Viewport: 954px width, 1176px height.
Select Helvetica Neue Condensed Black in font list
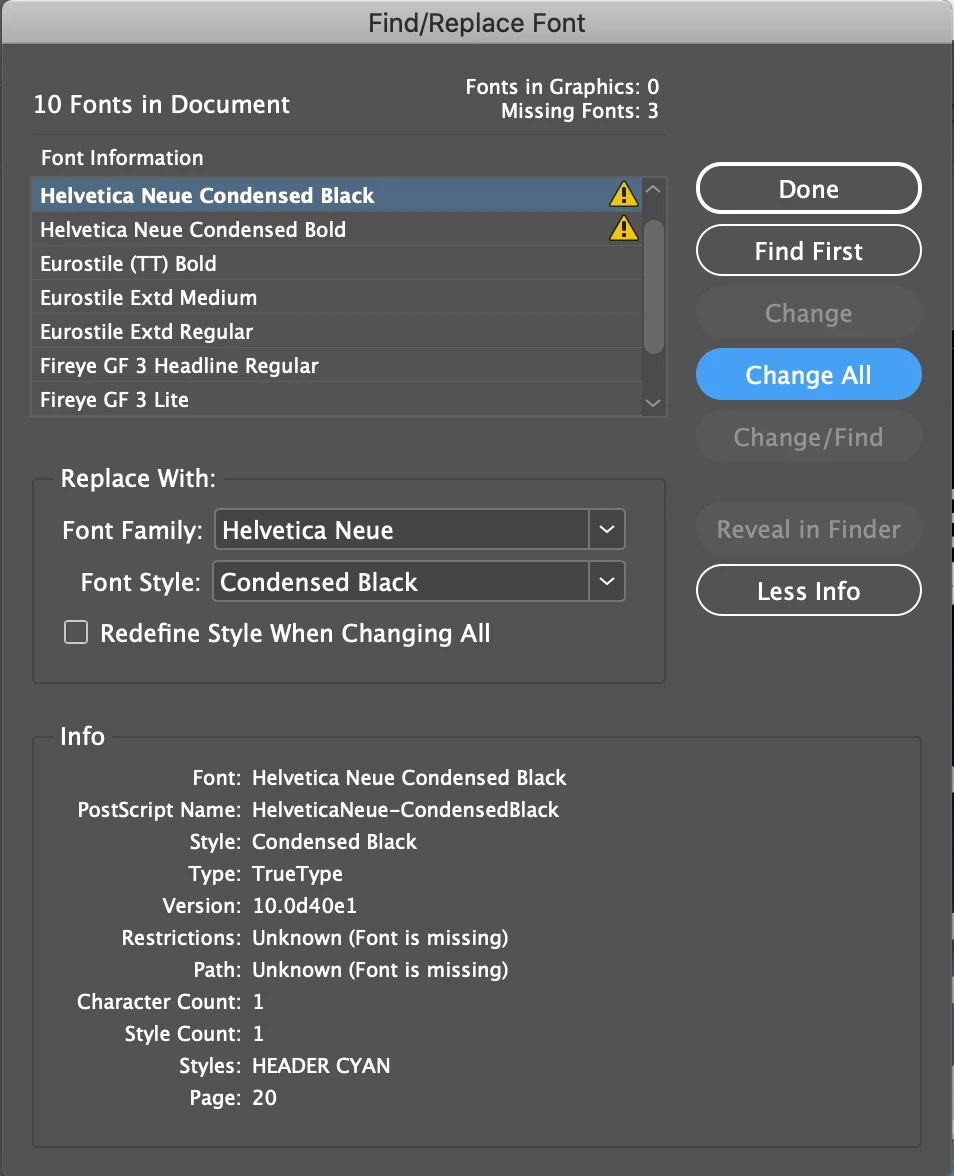click(337, 195)
